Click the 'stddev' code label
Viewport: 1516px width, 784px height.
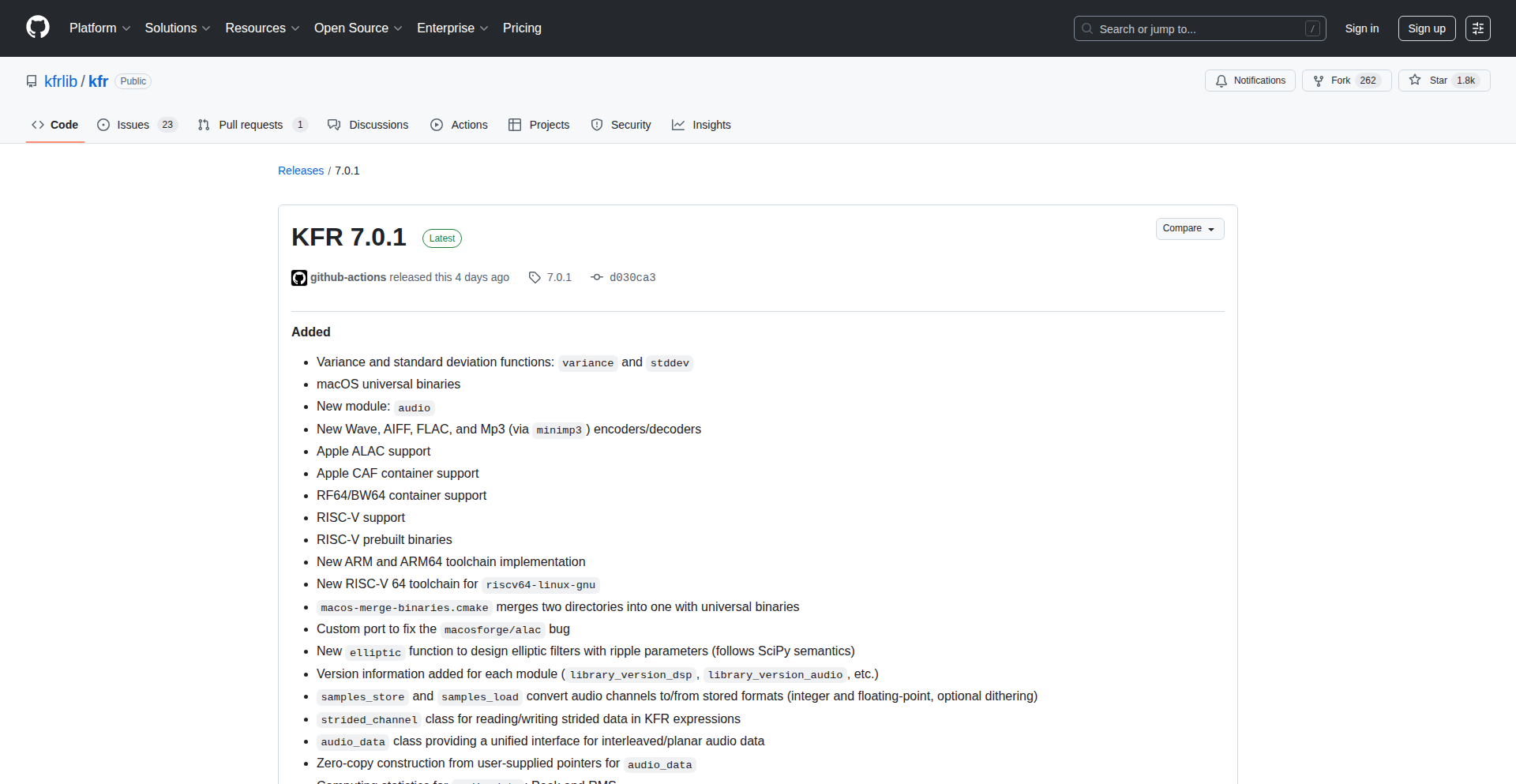tap(670, 363)
